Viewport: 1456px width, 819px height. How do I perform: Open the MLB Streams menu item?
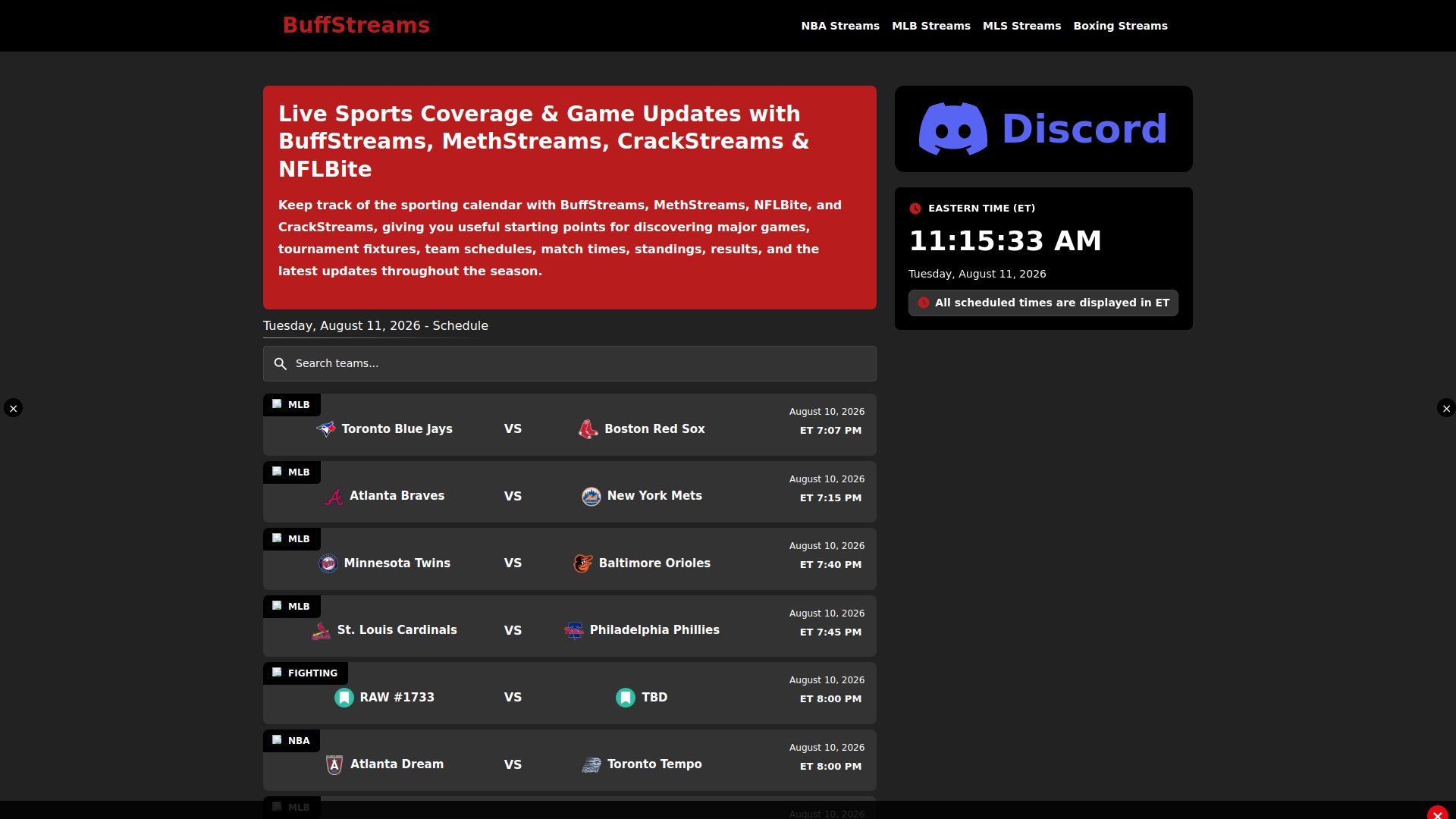pyautogui.click(x=931, y=26)
